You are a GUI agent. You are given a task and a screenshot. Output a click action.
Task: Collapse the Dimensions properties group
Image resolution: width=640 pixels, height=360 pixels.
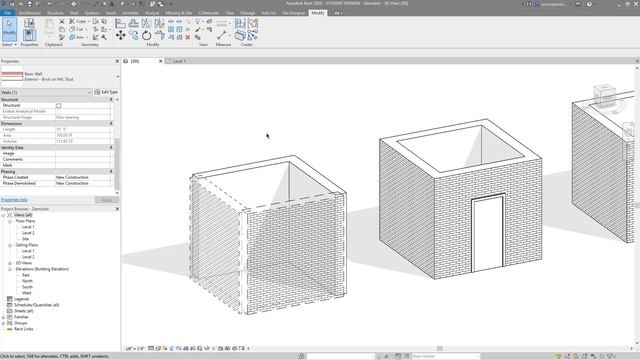(x=111, y=124)
